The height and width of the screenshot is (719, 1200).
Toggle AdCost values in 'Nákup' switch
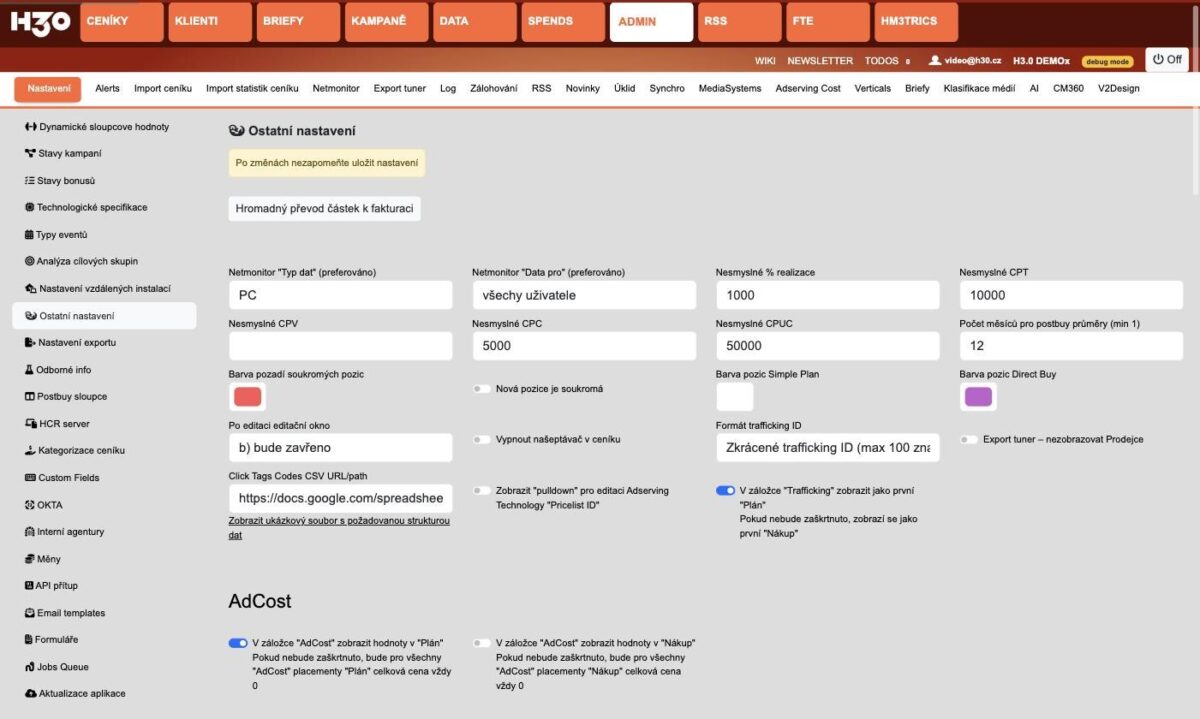(x=482, y=643)
